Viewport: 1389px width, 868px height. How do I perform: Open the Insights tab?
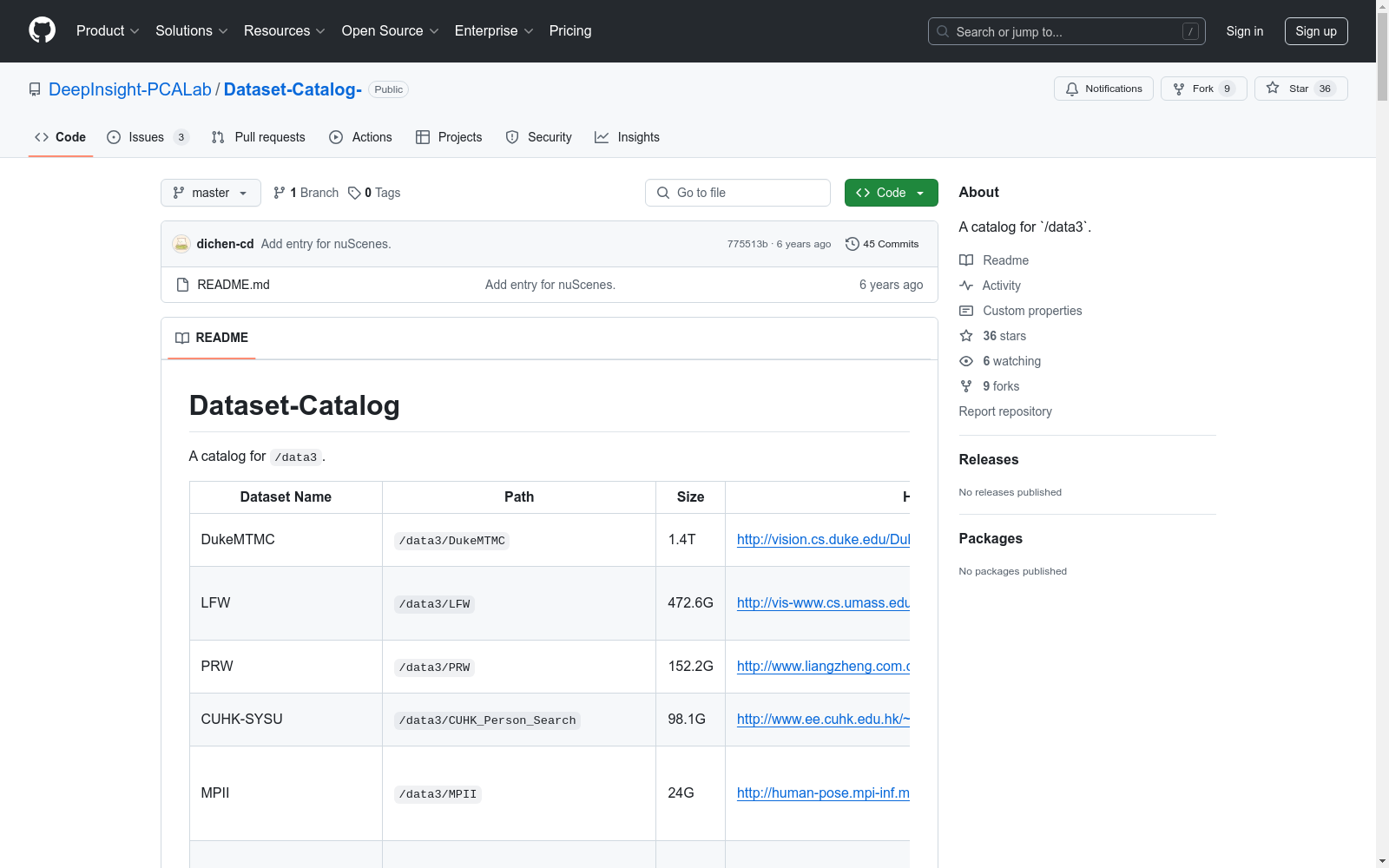click(x=627, y=137)
